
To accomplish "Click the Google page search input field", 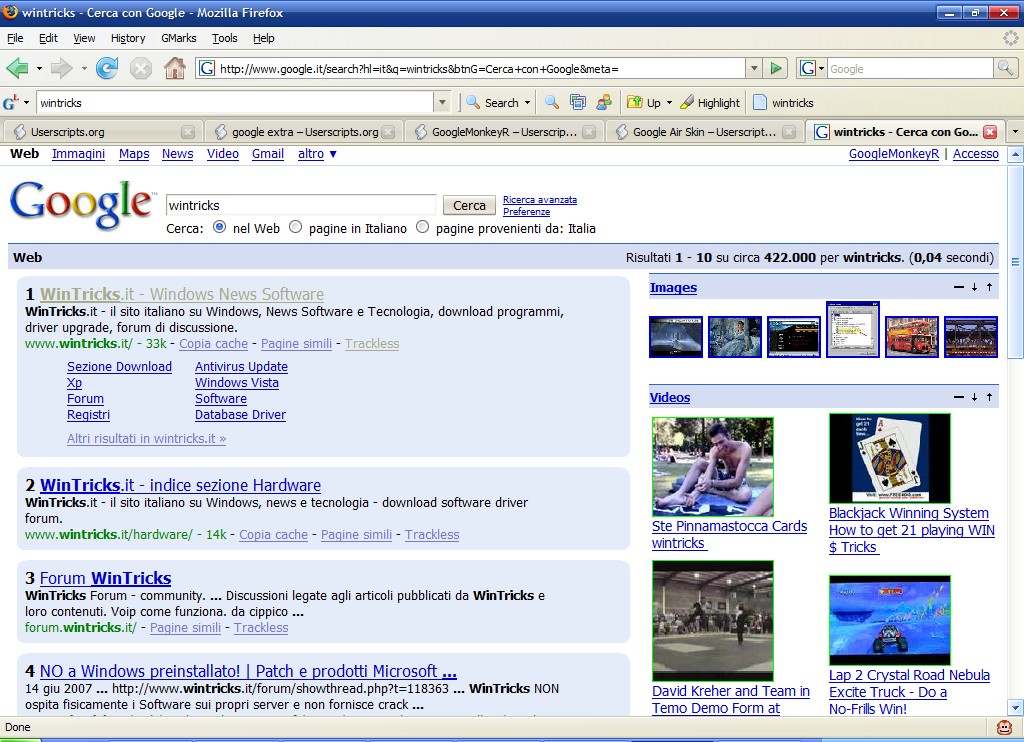I will click(301, 205).
